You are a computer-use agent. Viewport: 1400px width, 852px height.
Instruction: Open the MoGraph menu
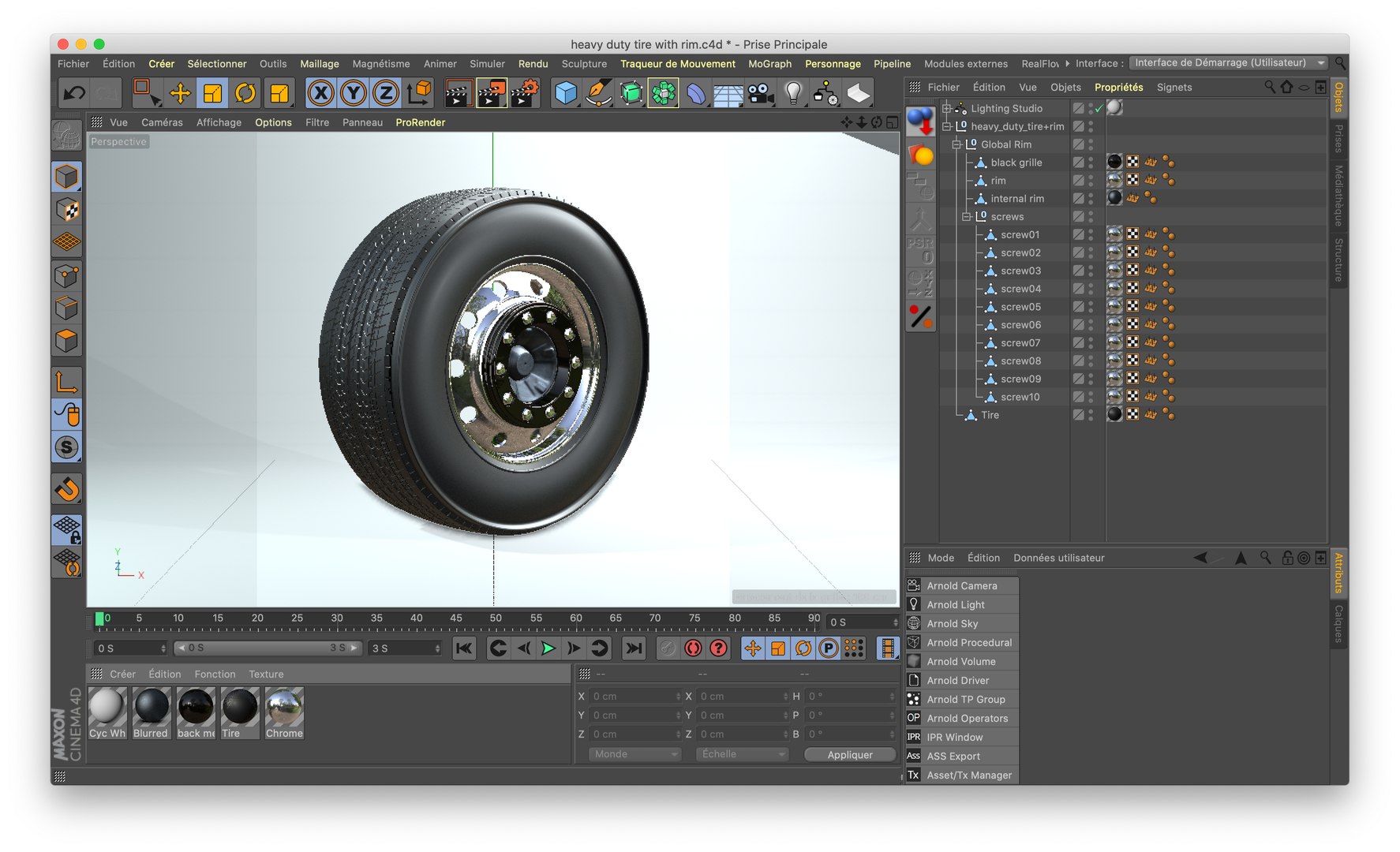click(769, 64)
